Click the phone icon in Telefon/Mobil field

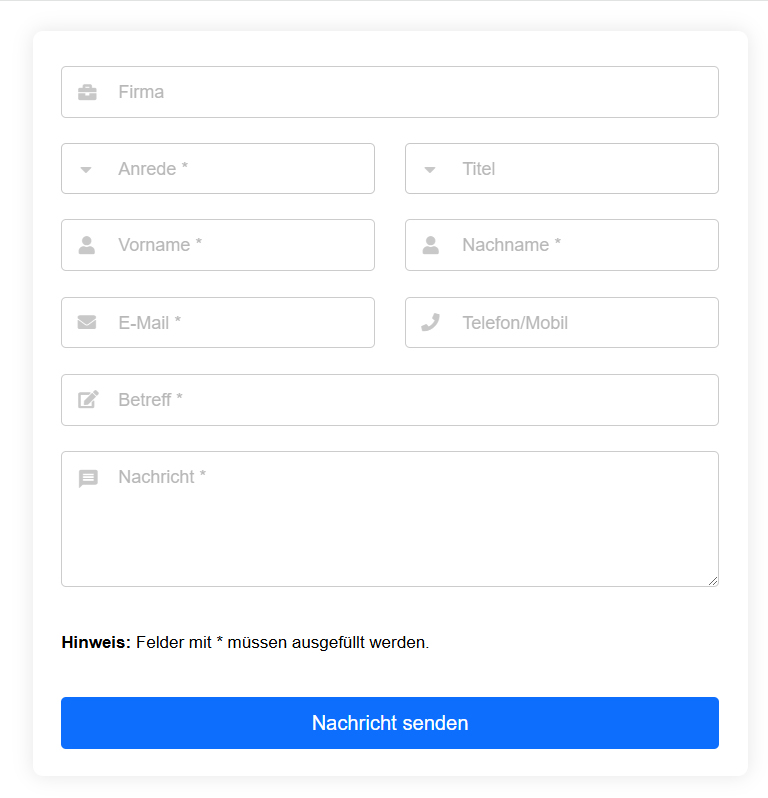click(431, 322)
